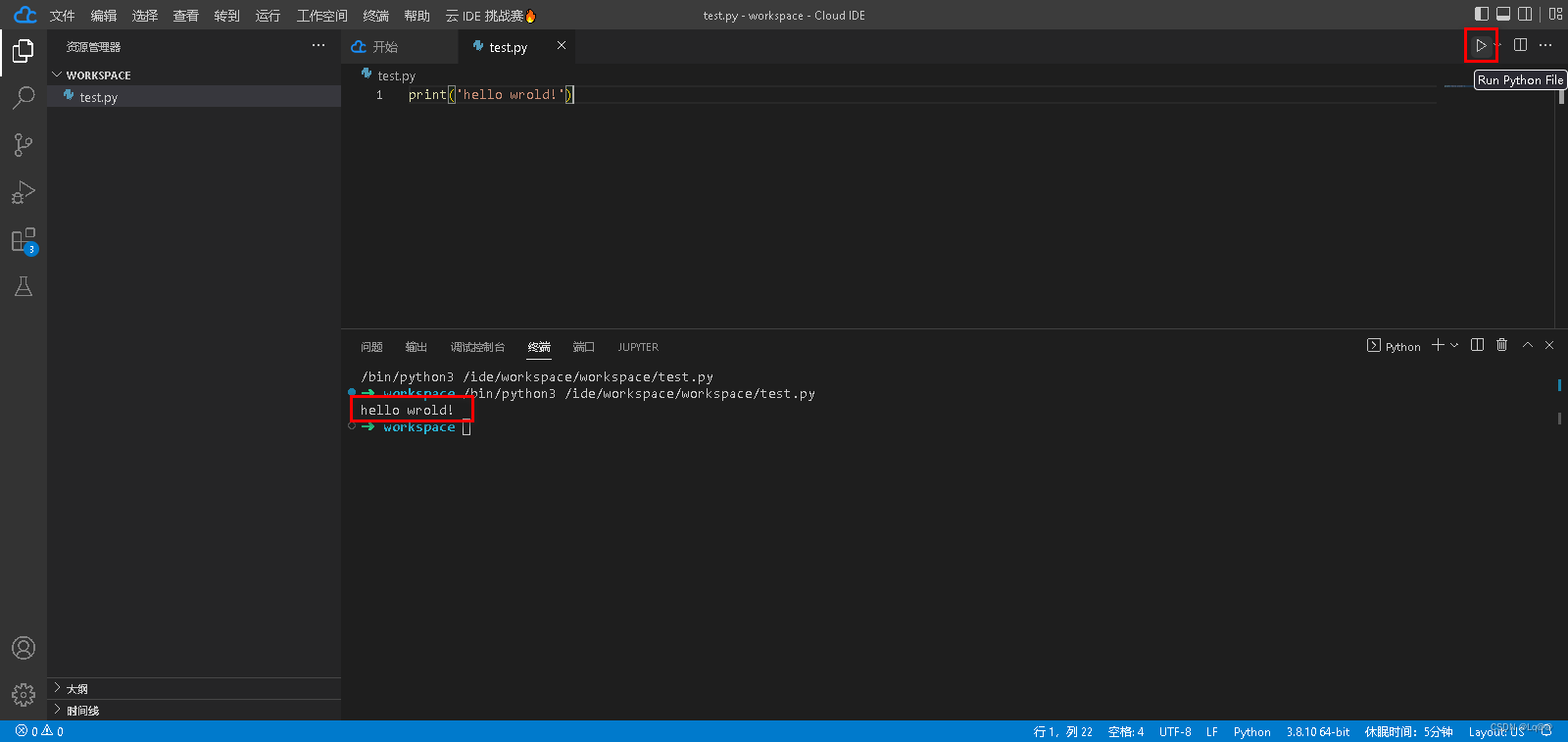Maximize the panel with chevron up
Image resolution: width=1568 pixels, height=742 pixels.
[1527, 345]
